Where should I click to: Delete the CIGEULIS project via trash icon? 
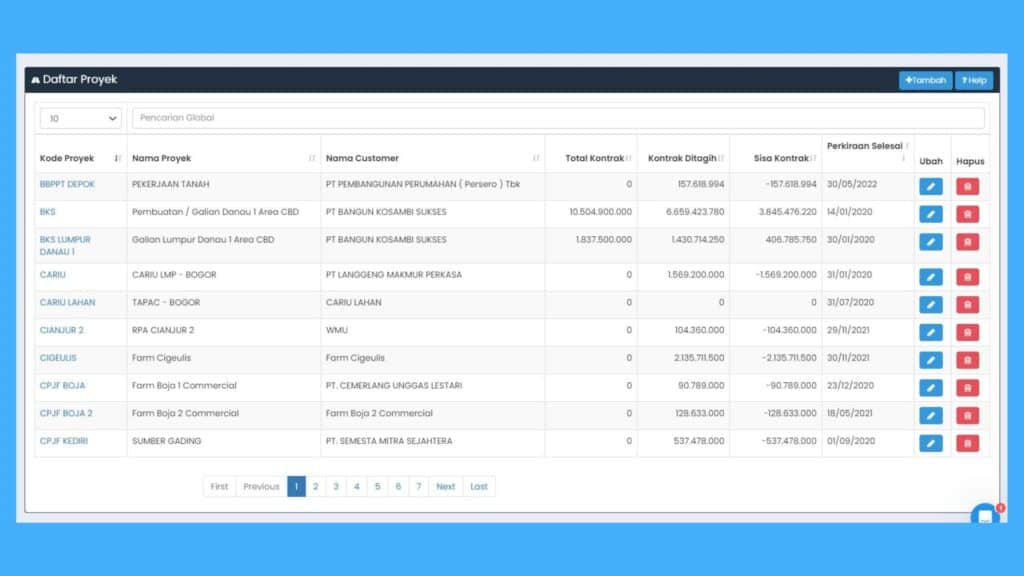[967, 360]
